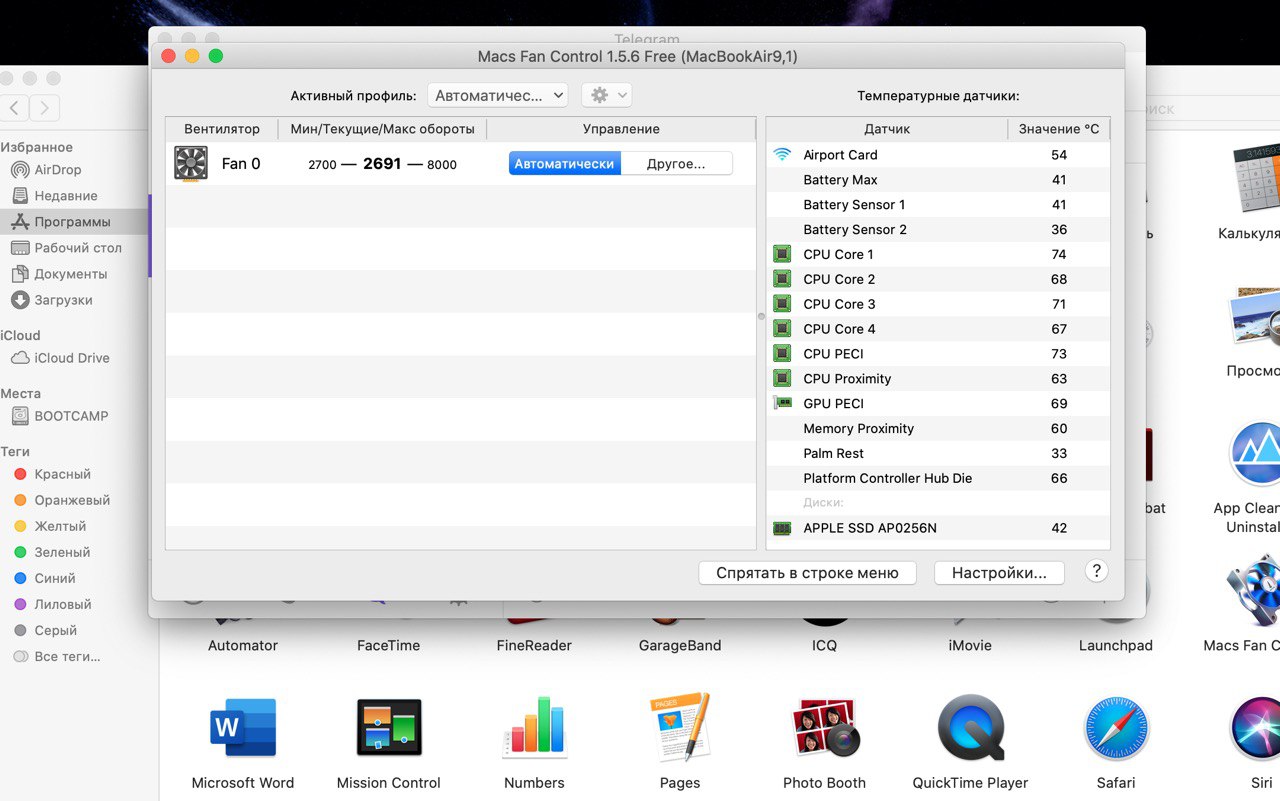Open the gear profile options dropdown
This screenshot has height=801, width=1280.
[x=606, y=95]
